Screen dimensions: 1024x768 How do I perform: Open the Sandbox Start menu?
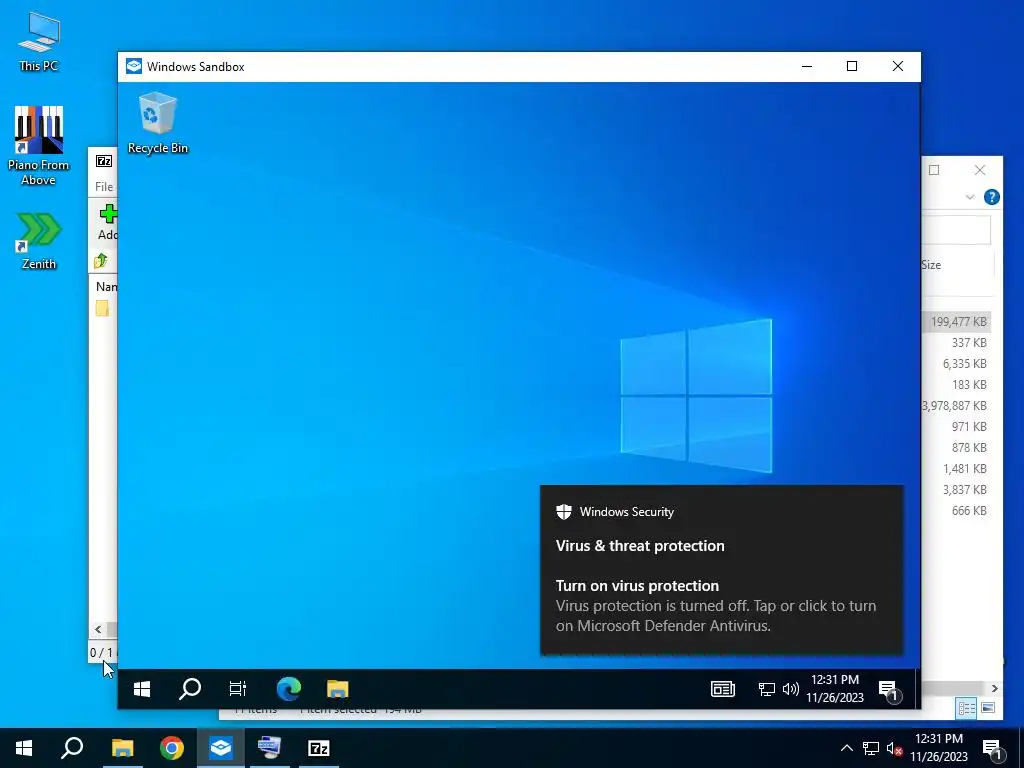click(142, 689)
